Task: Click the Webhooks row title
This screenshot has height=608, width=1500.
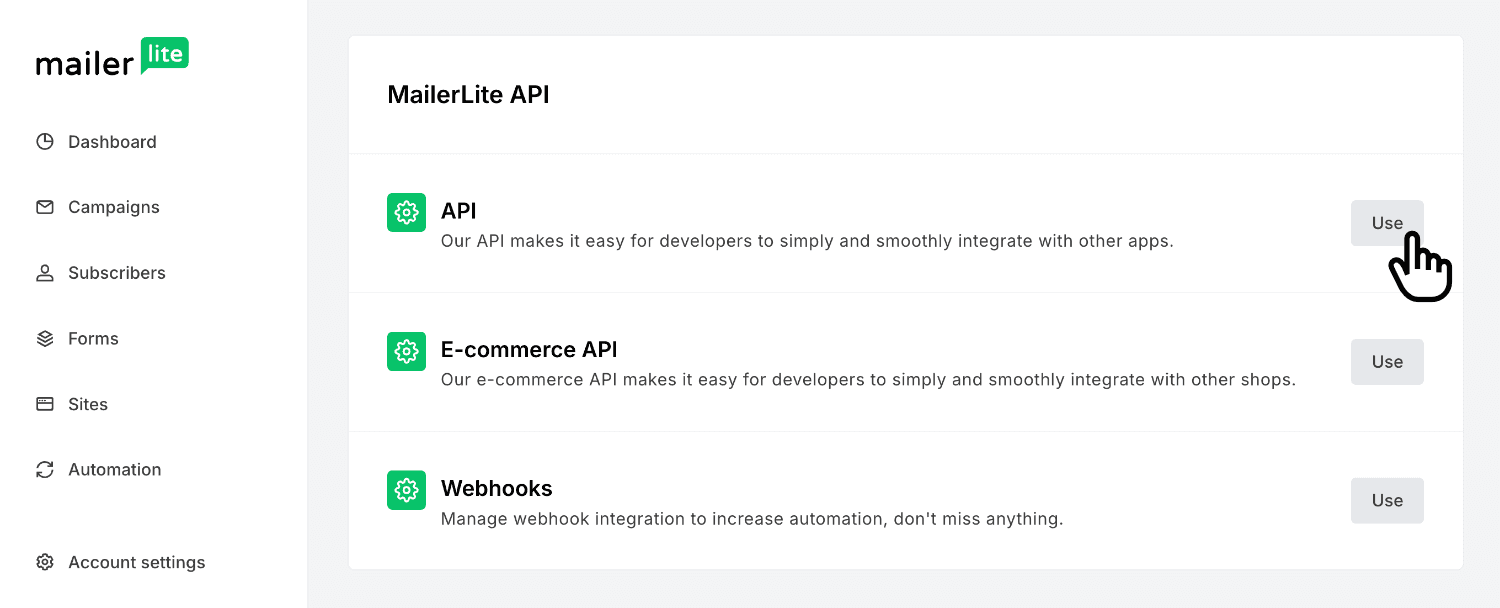Action: pos(497,489)
